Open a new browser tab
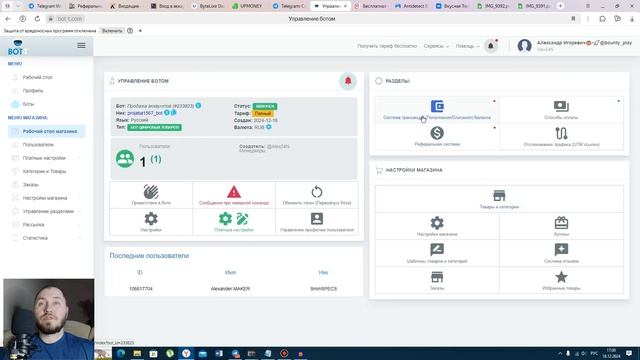Image resolution: width=640 pixels, height=360 pixels. click(560, 6)
